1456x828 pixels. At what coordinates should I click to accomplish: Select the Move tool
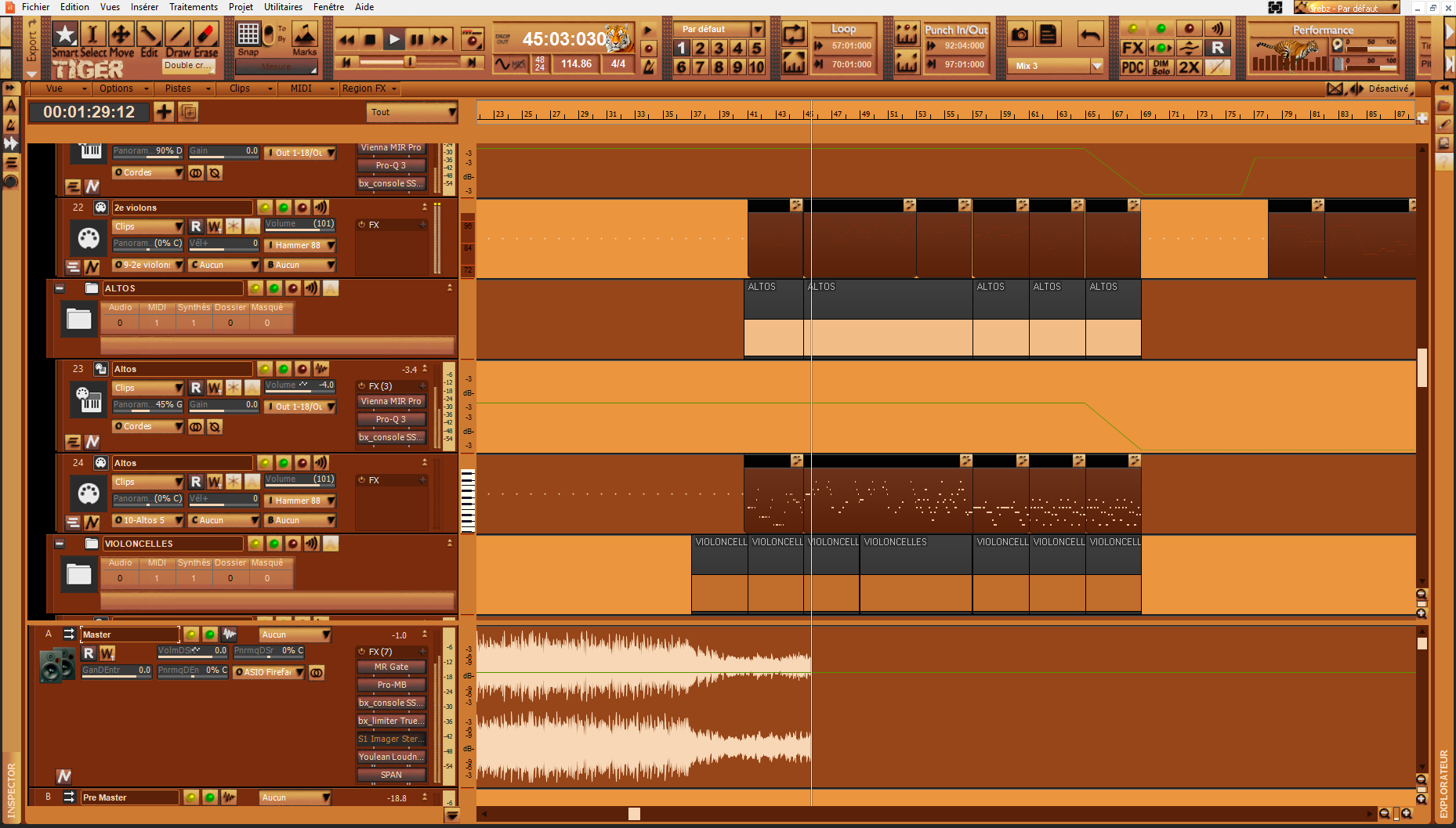121,34
